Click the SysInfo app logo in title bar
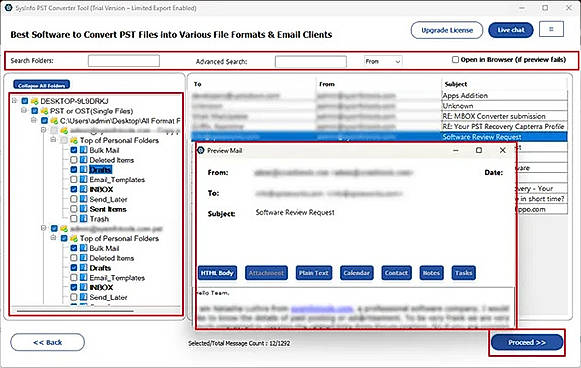 point(8,8)
